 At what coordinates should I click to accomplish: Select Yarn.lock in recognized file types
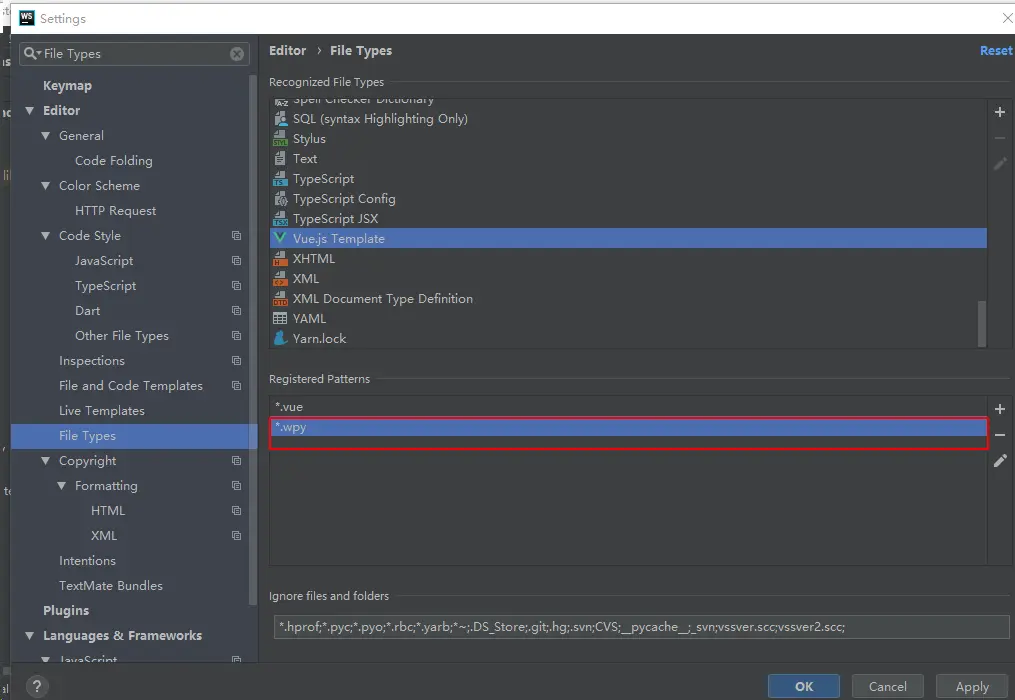click(x=628, y=338)
